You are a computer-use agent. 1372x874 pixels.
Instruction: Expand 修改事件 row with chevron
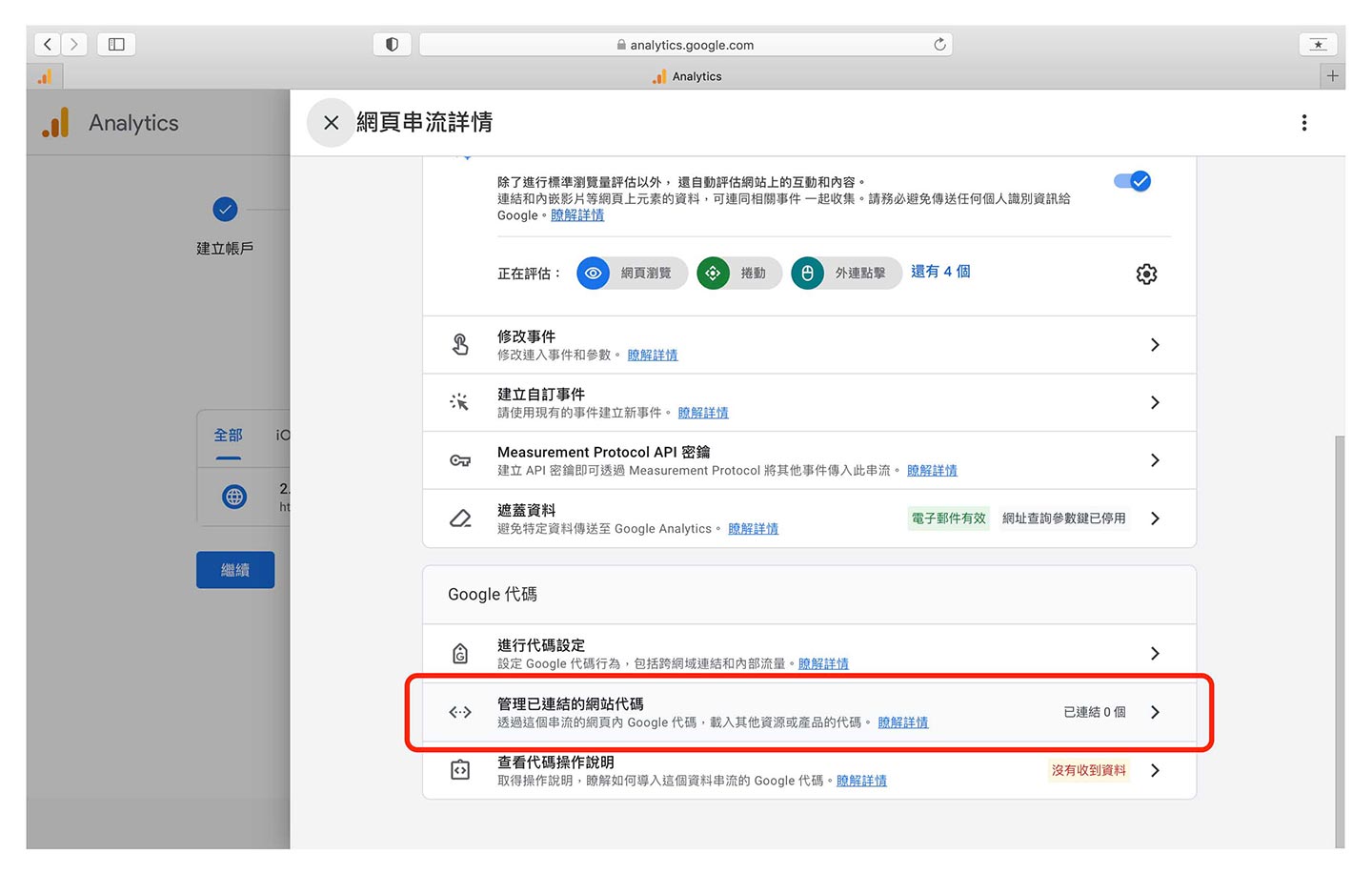point(1155,345)
